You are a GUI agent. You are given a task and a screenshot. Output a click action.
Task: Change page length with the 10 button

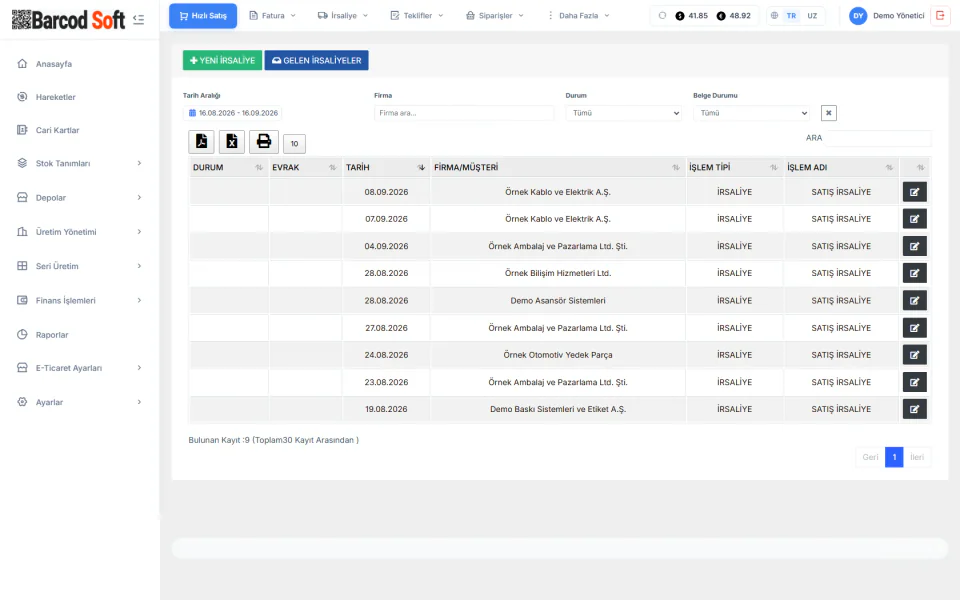click(294, 143)
